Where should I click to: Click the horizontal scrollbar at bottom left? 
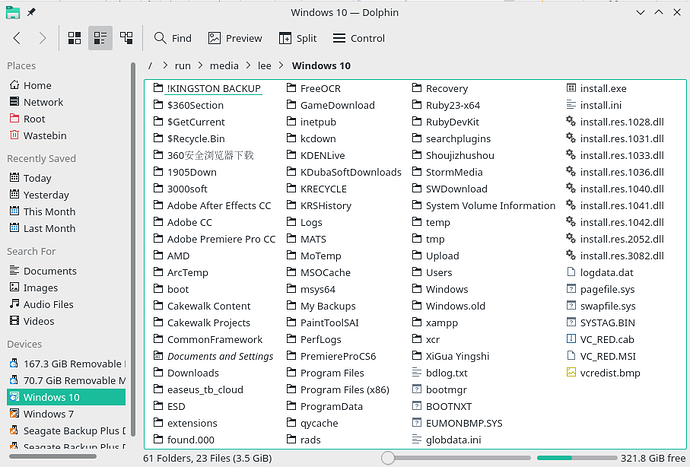pyautogui.click(x=53, y=456)
